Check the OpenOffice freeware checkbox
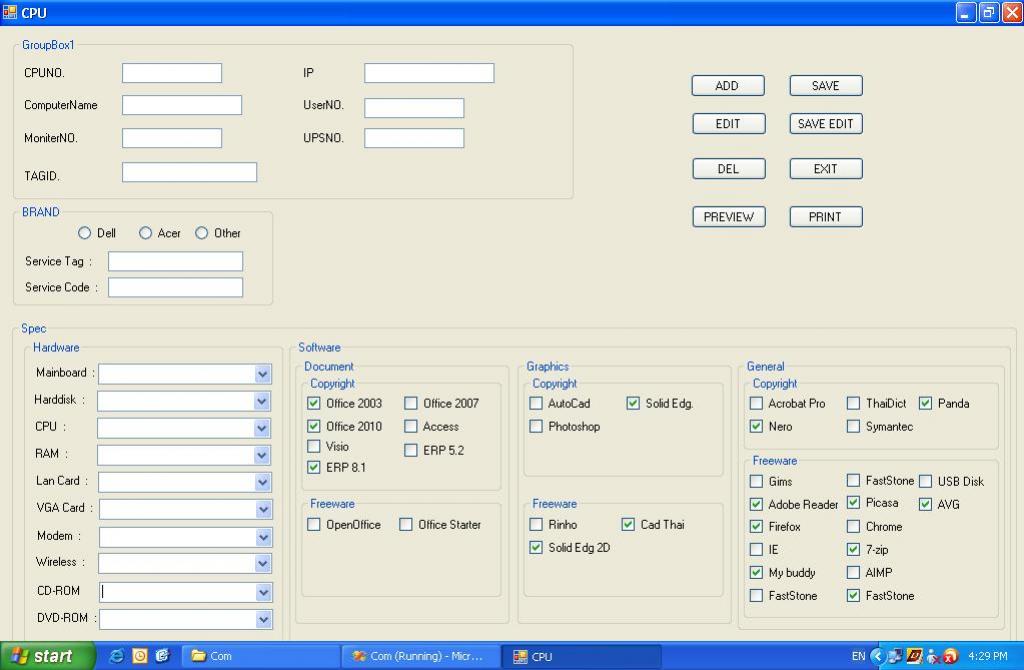1024x670 pixels. (x=314, y=524)
